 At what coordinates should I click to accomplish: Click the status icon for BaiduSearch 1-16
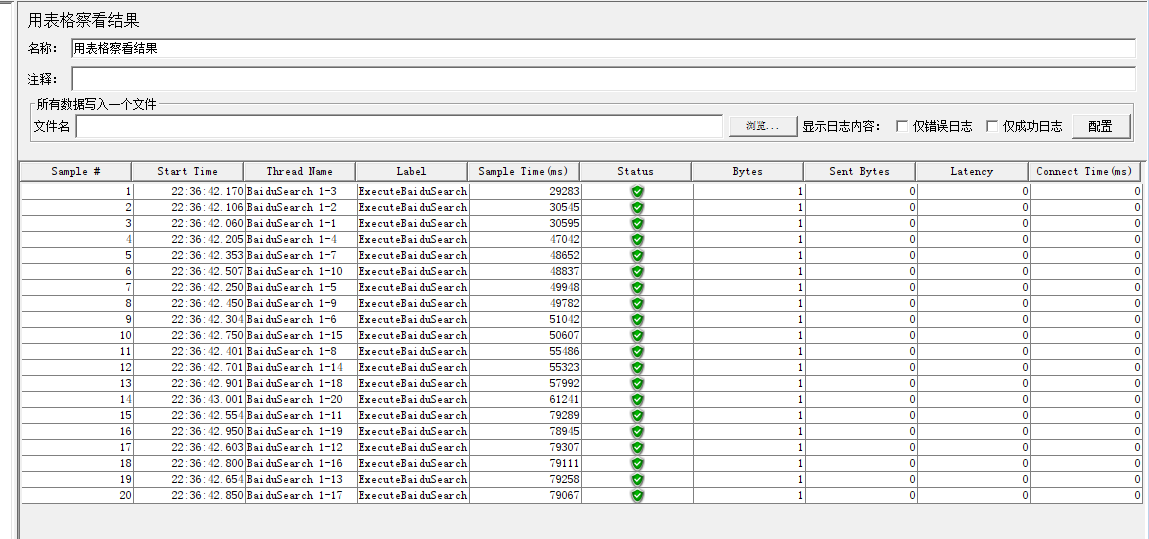pos(638,464)
